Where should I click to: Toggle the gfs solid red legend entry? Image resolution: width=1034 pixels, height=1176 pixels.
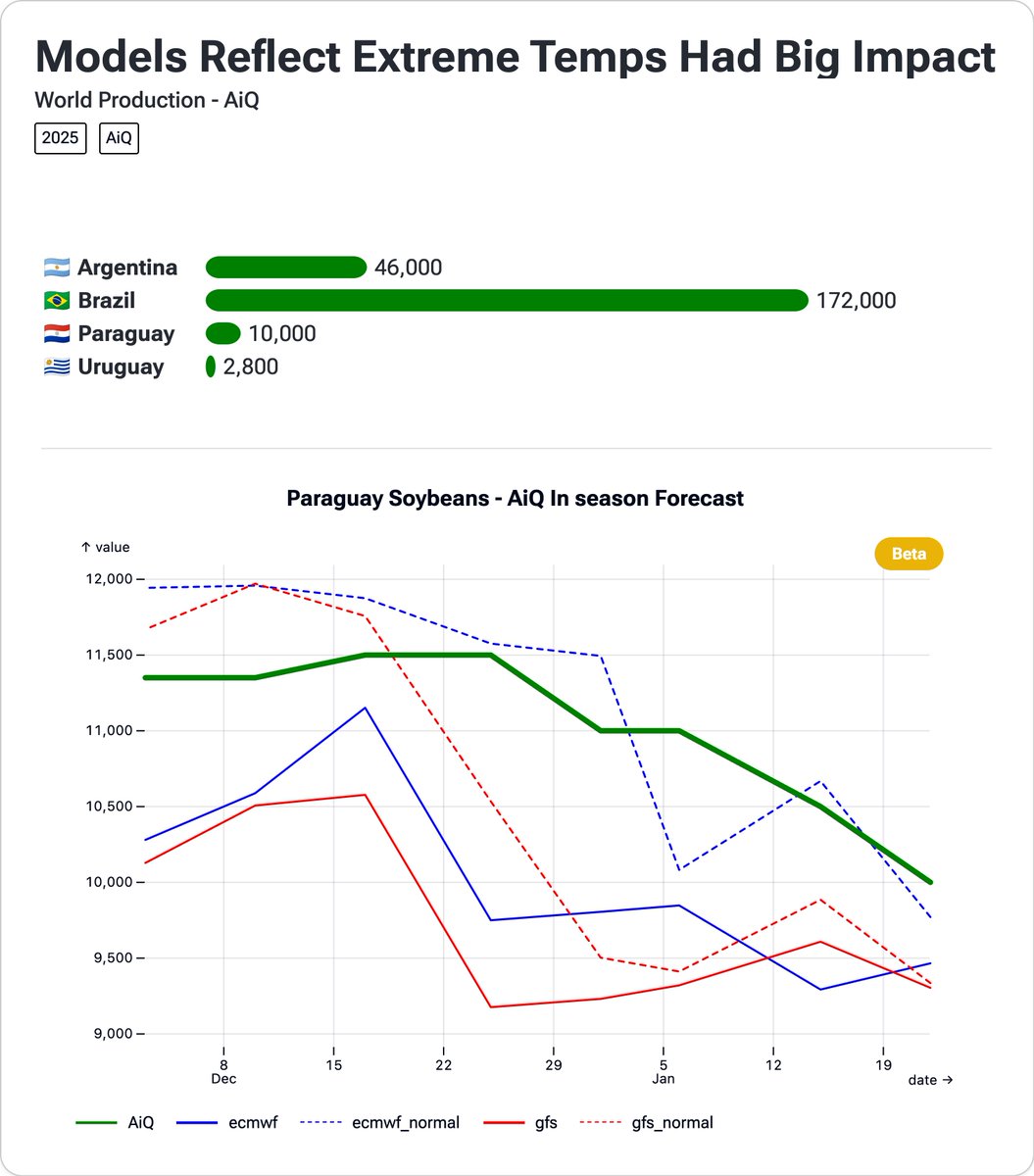point(520,1123)
